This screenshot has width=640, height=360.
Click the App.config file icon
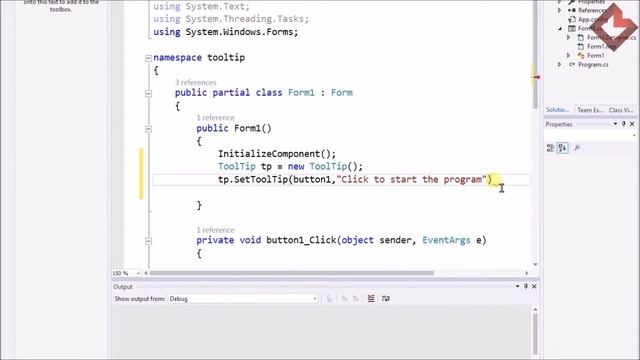[x=572, y=19]
